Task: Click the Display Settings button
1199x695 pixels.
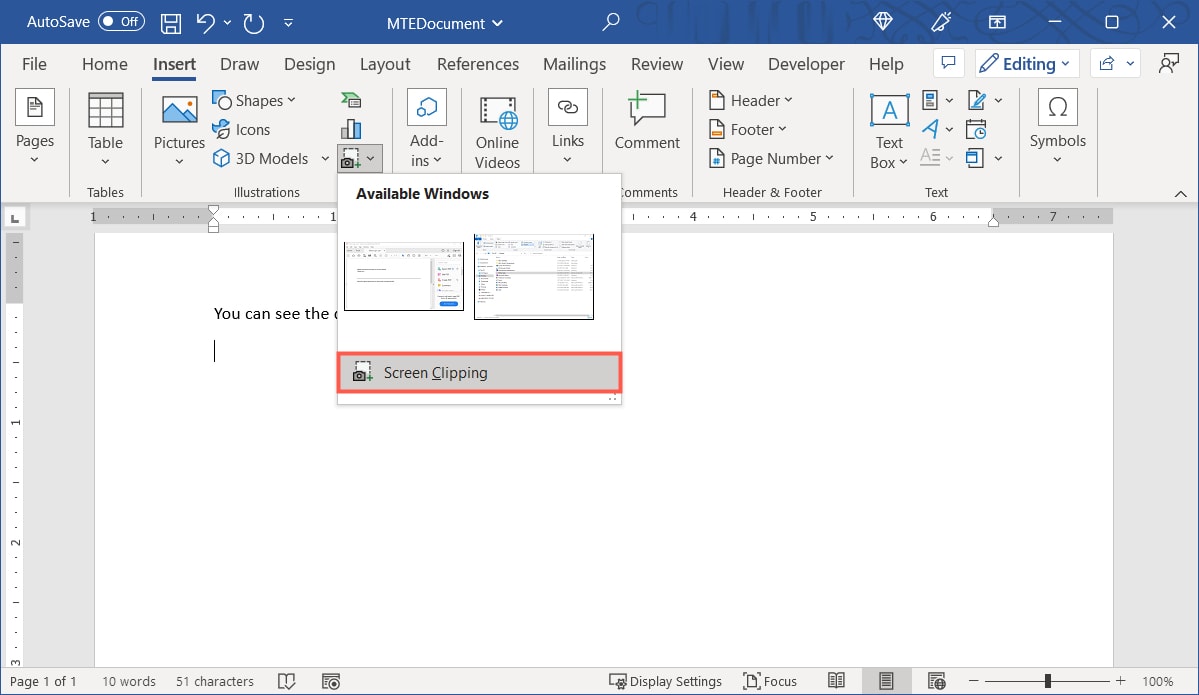Action: 667,681
